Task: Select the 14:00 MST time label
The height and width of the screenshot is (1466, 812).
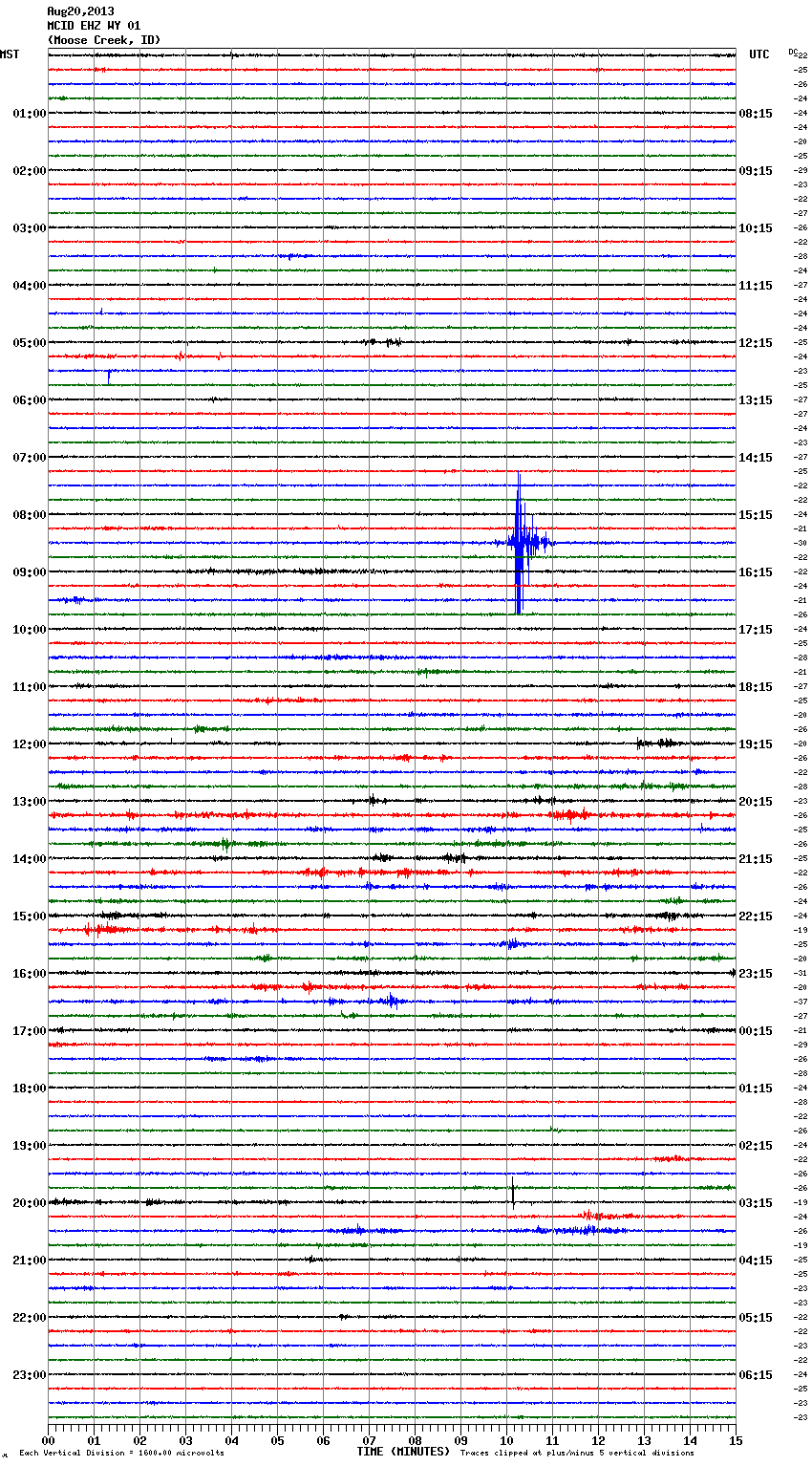Action: [30, 859]
